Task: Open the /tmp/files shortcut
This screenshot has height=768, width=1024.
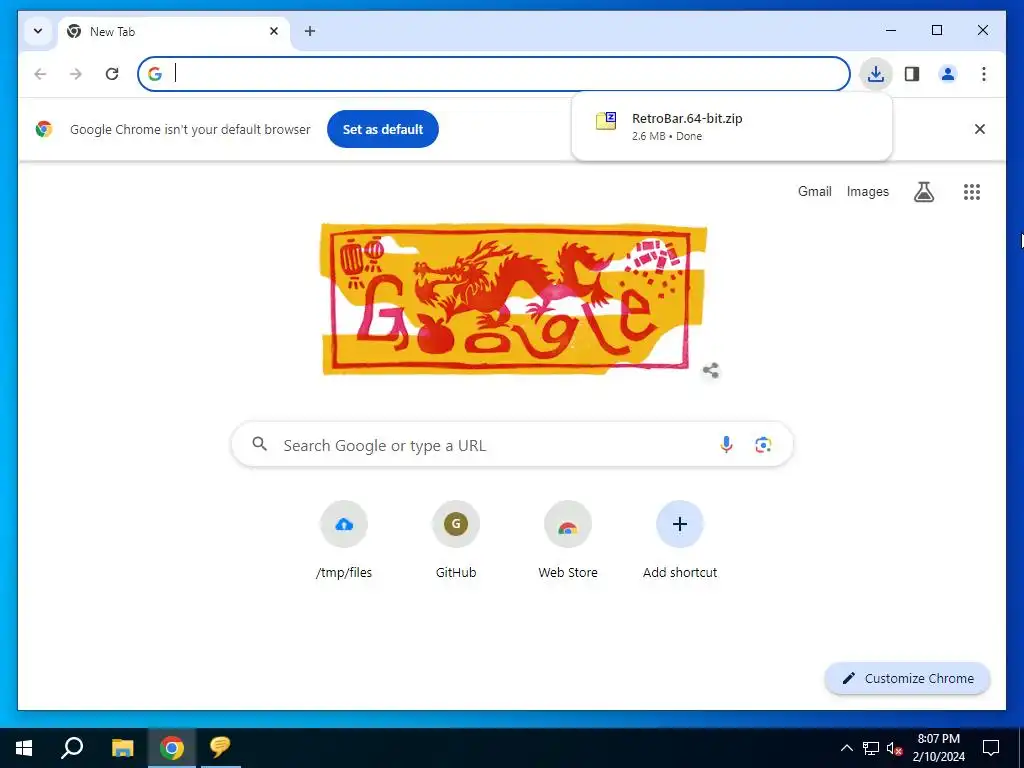Action: point(344,542)
